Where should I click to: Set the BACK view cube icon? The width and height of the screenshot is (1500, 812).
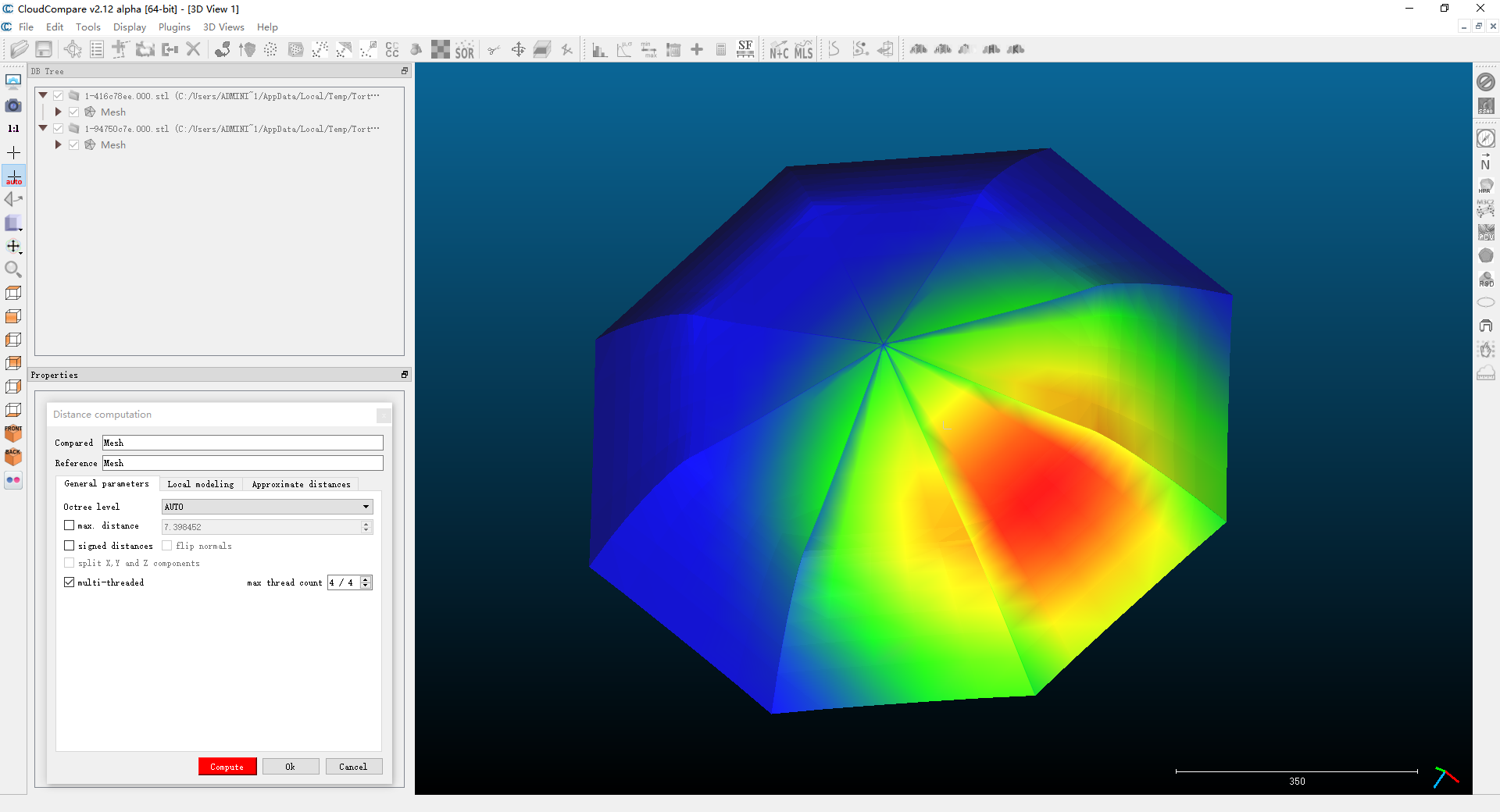(x=13, y=457)
